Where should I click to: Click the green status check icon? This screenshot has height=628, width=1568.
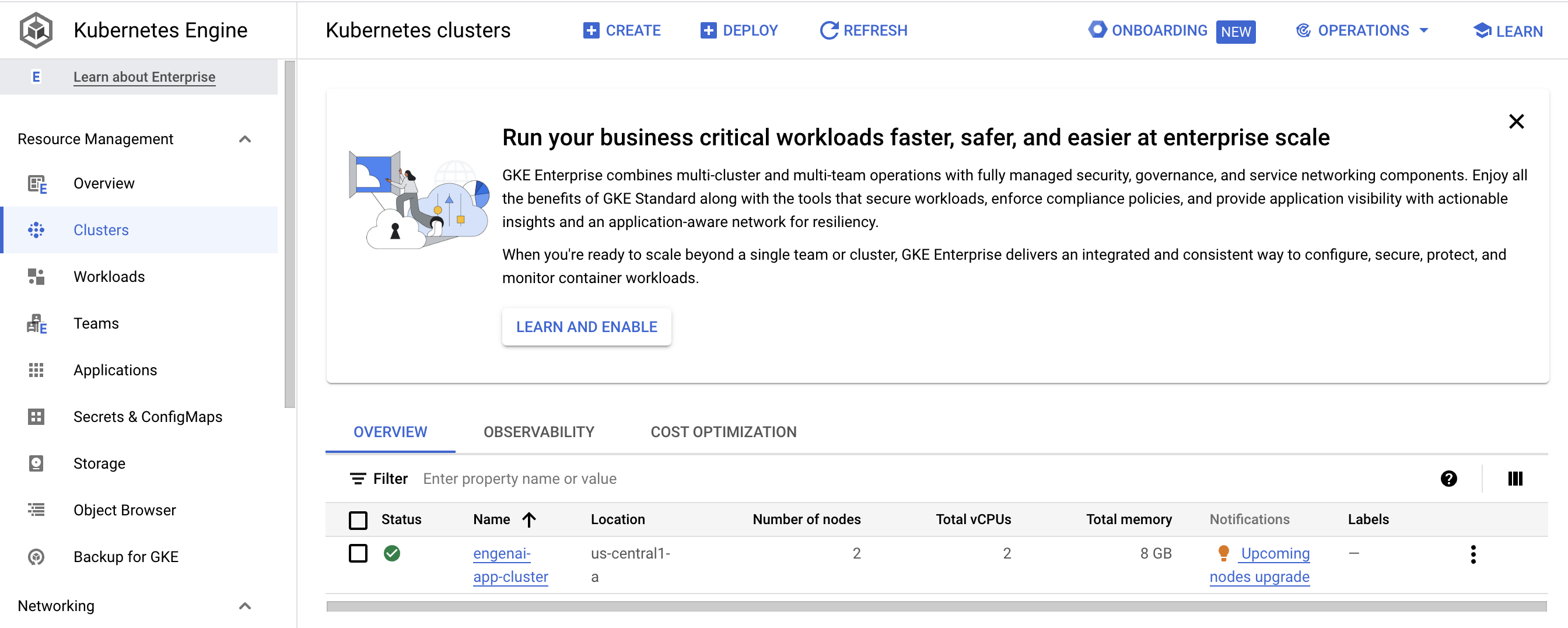[x=392, y=553]
